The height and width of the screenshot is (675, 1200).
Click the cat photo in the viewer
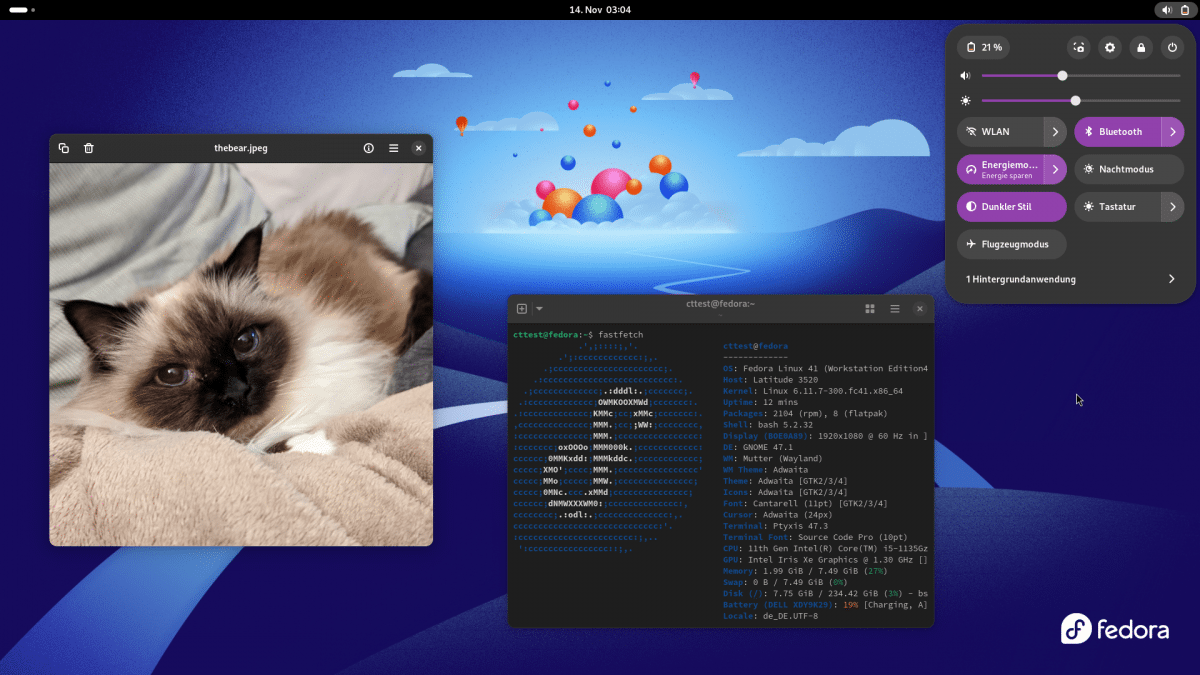point(241,354)
